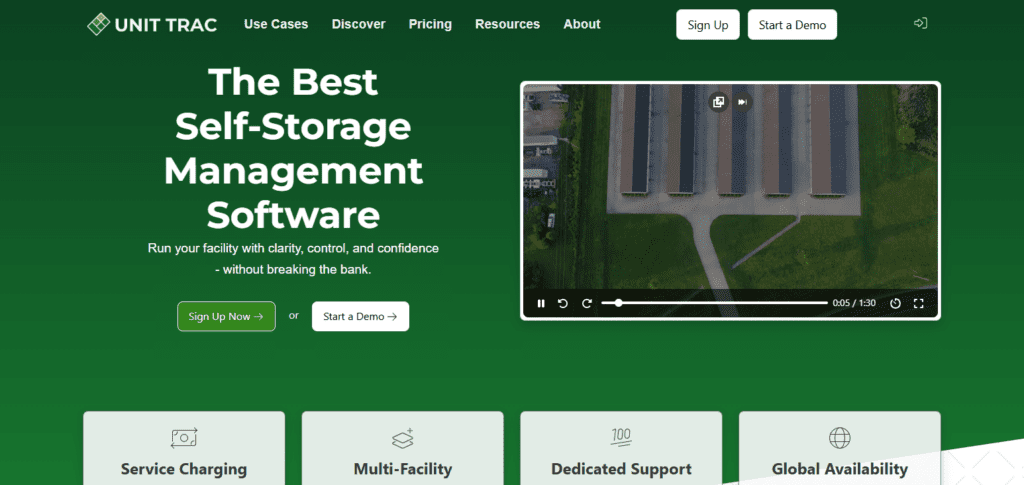Click the picture-in-picture icon on video

[x=718, y=102]
